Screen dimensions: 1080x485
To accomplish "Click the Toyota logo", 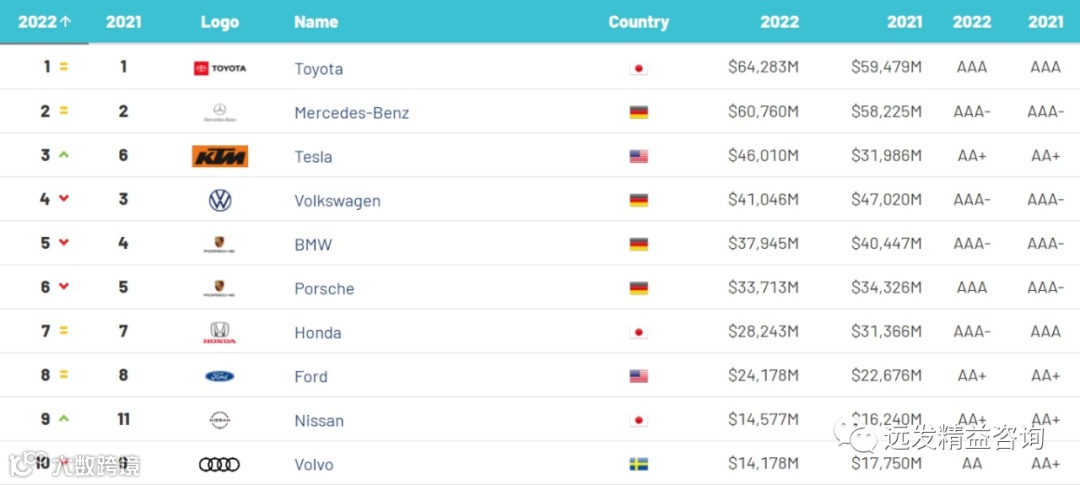I will [219, 68].
